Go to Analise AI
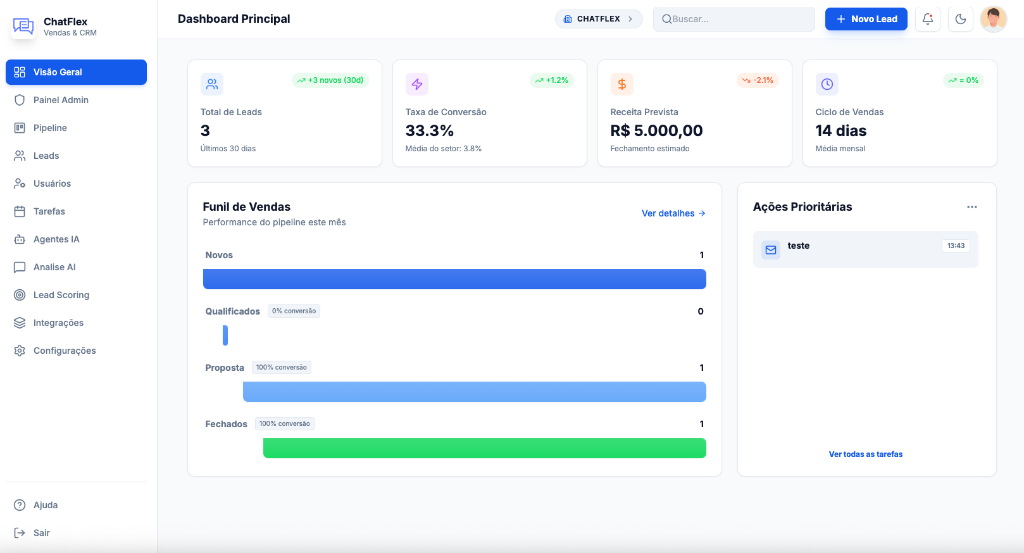 point(76,267)
